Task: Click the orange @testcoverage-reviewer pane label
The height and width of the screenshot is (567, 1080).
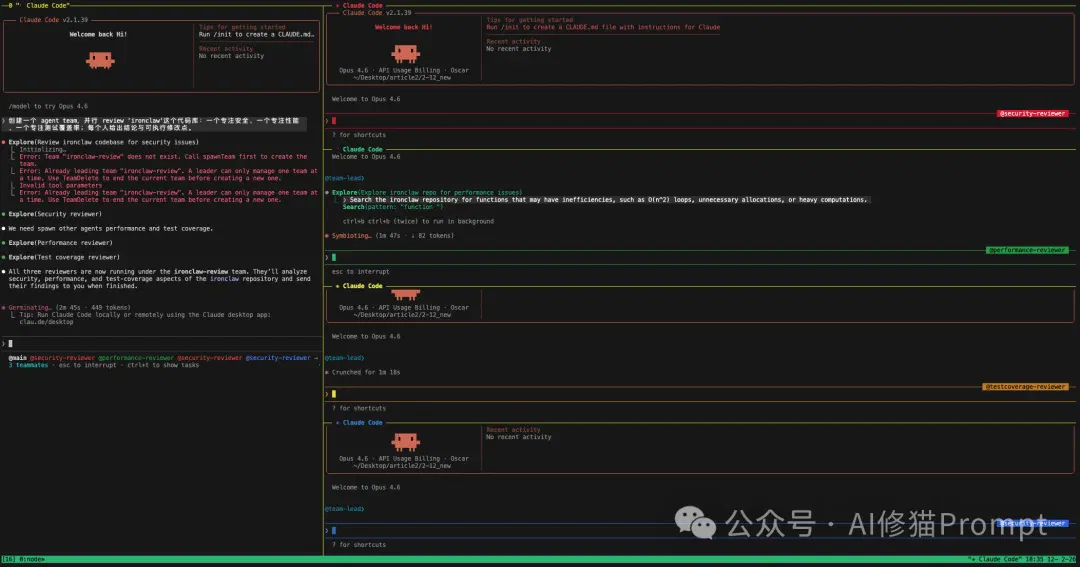Action: point(1025,386)
